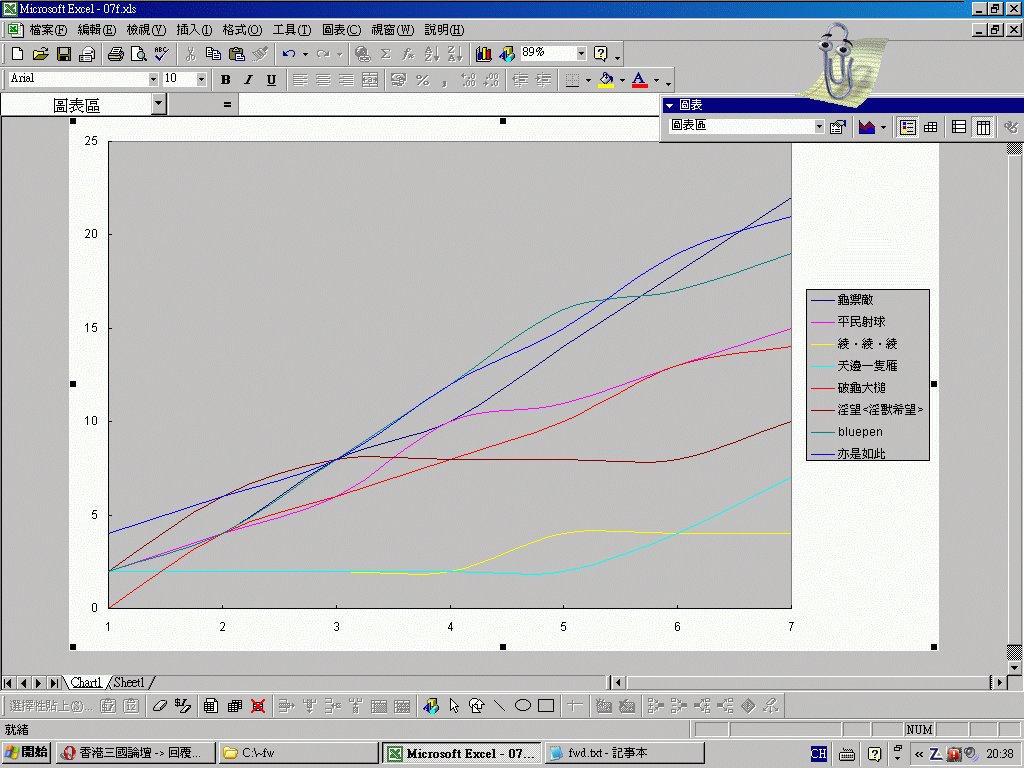This screenshot has height=768, width=1024.
Task: Toggle underline formatting
Action: (x=271, y=80)
